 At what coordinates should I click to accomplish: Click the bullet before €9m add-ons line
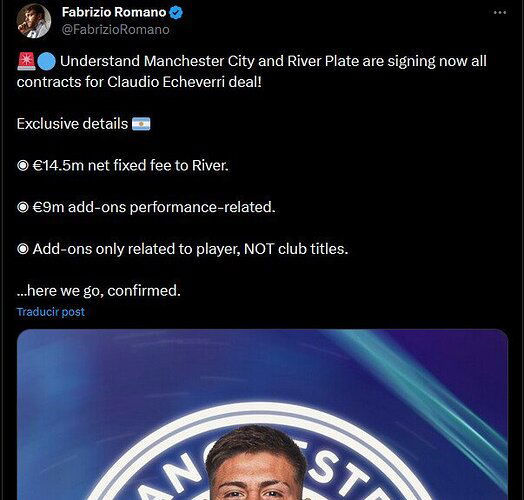coord(23,207)
